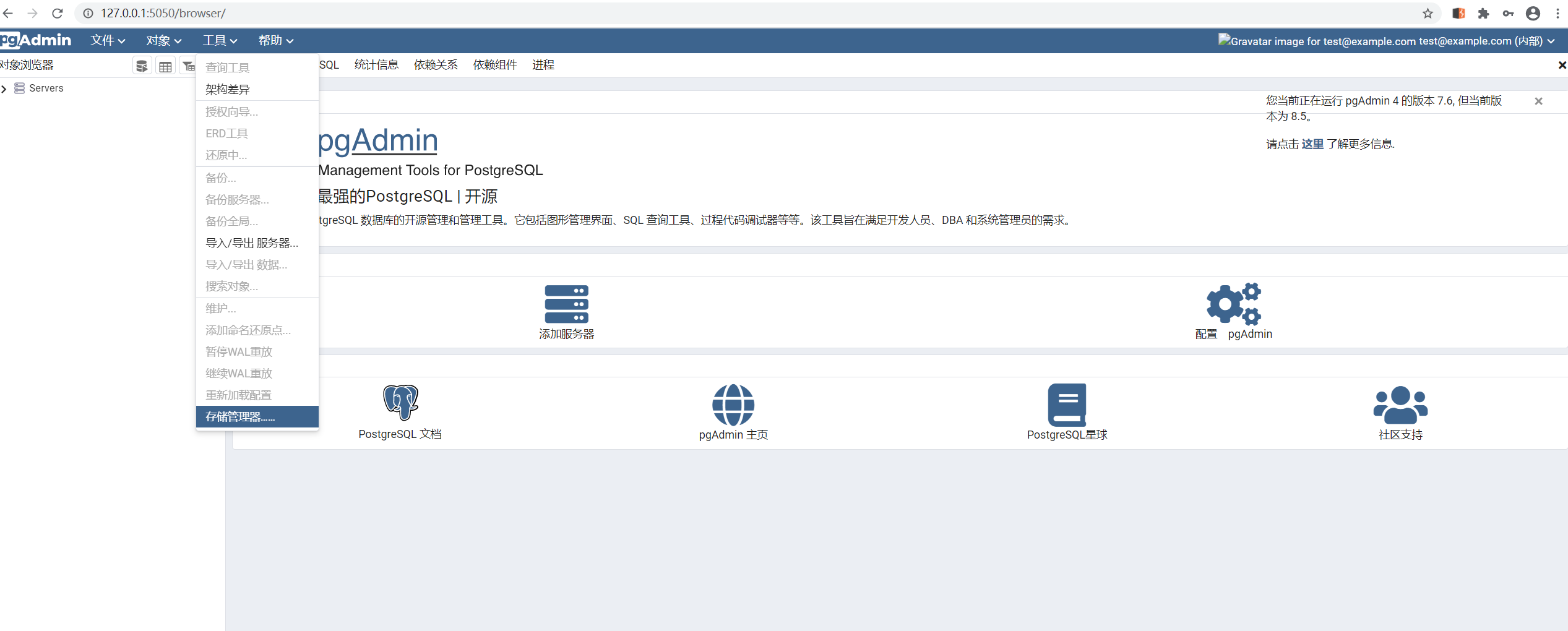1568x631 pixels.
Task: Click the pgAdmin logo in the header
Action: (x=35, y=40)
